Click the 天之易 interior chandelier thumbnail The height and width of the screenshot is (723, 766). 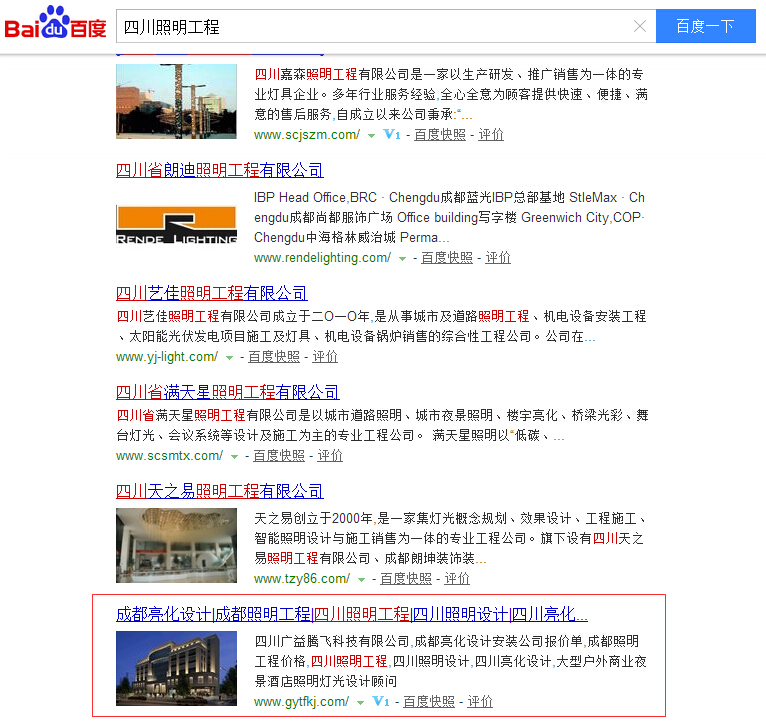click(x=176, y=545)
